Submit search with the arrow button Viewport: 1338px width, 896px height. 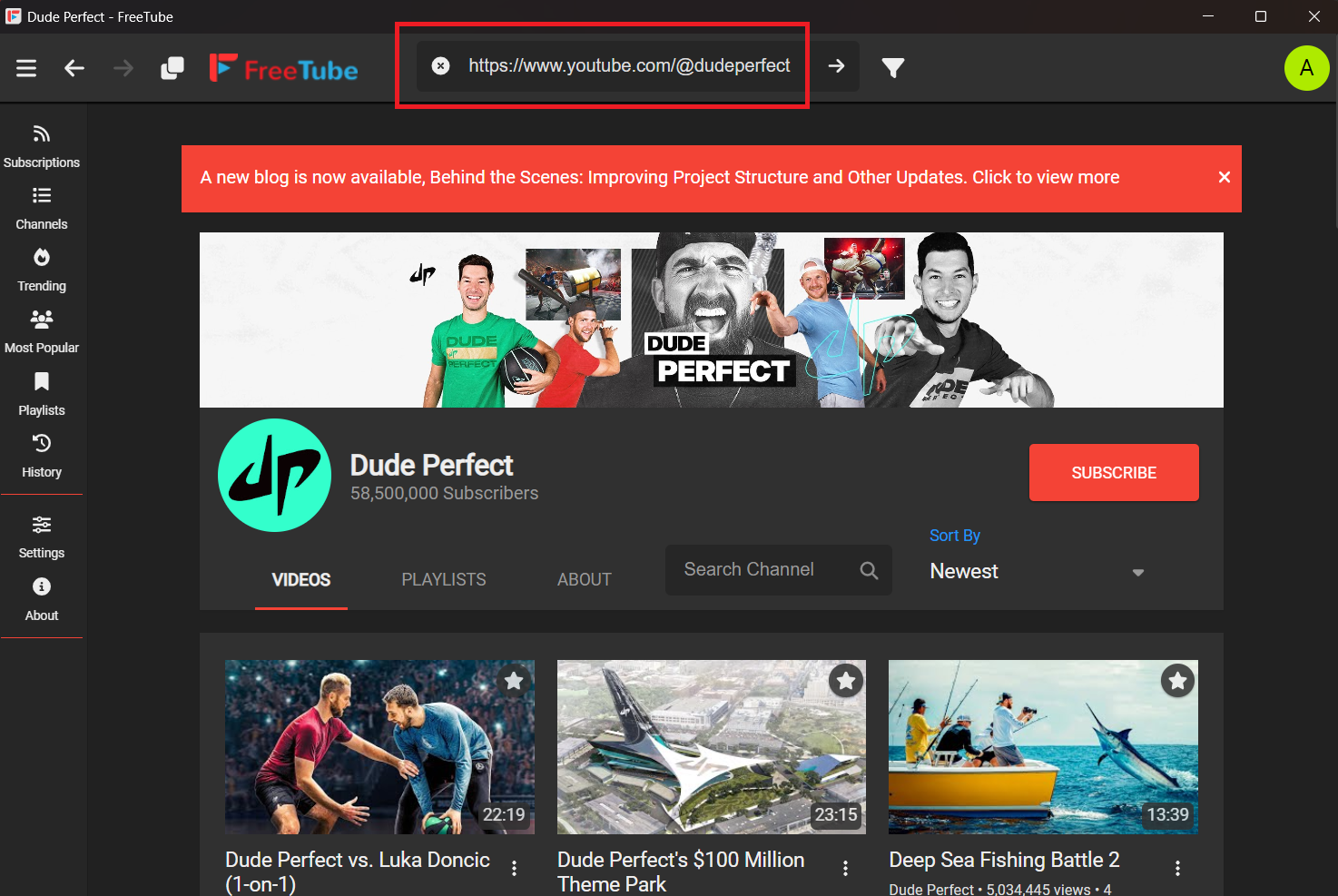(x=837, y=65)
